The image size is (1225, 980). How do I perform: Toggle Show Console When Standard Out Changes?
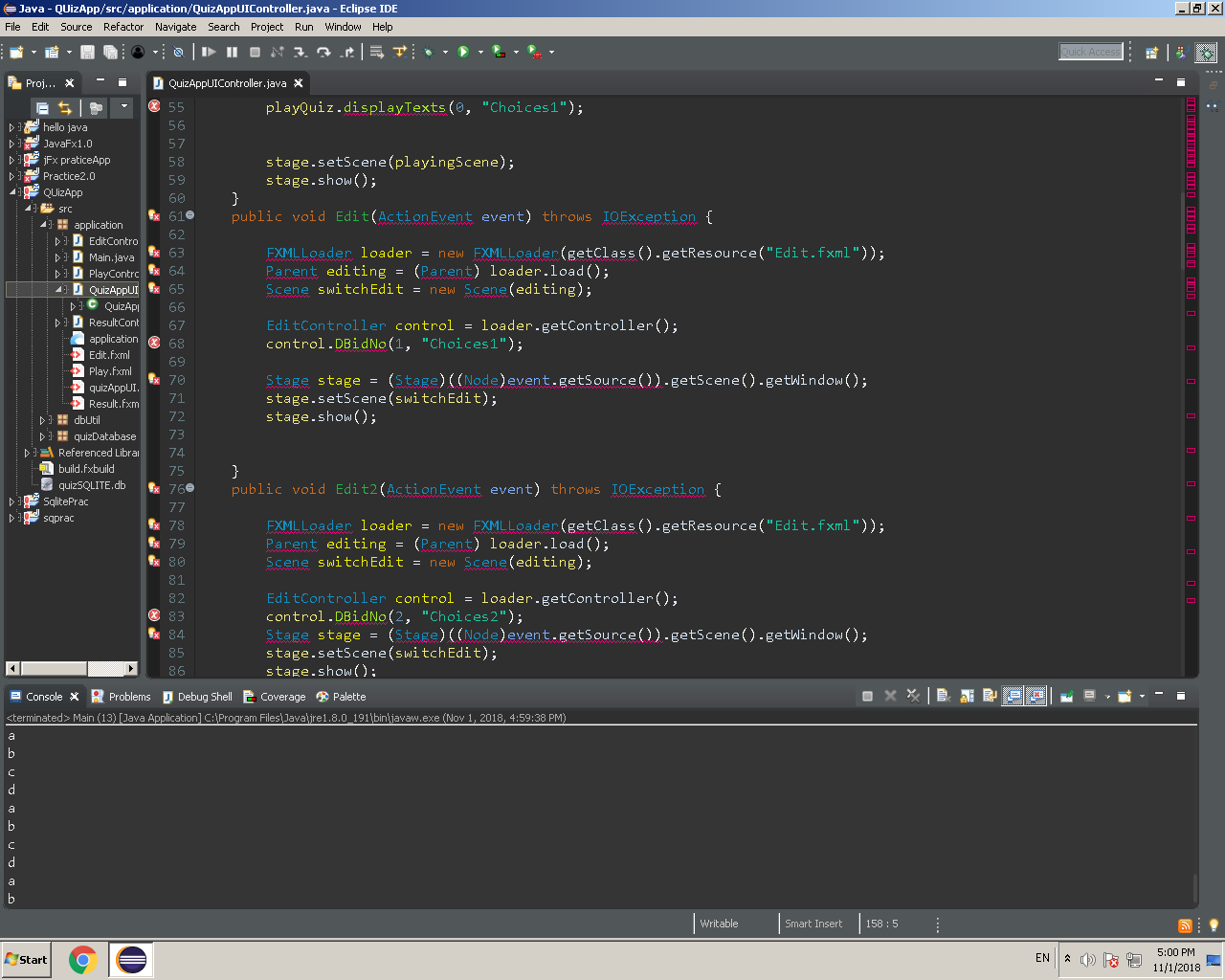coord(1013,697)
